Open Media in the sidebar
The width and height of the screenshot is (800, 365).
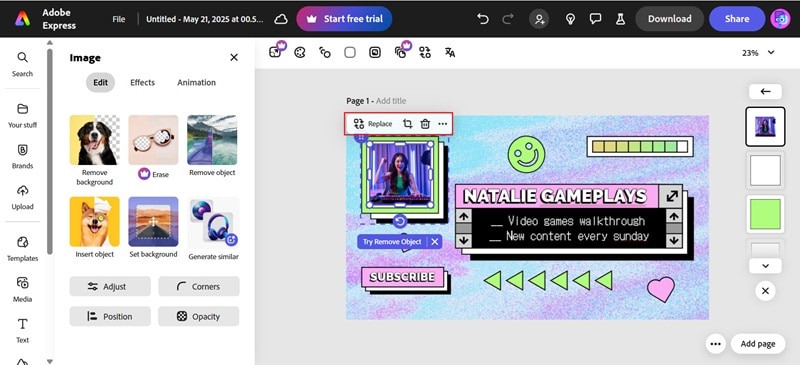(22, 290)
